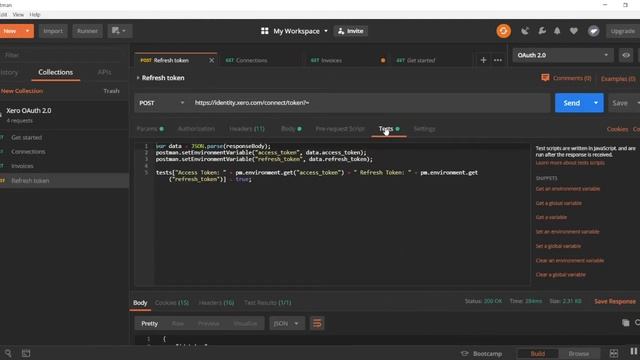Open the Test Results (1/1) tab
Viewport: 640px width, 360px height.
268,303
